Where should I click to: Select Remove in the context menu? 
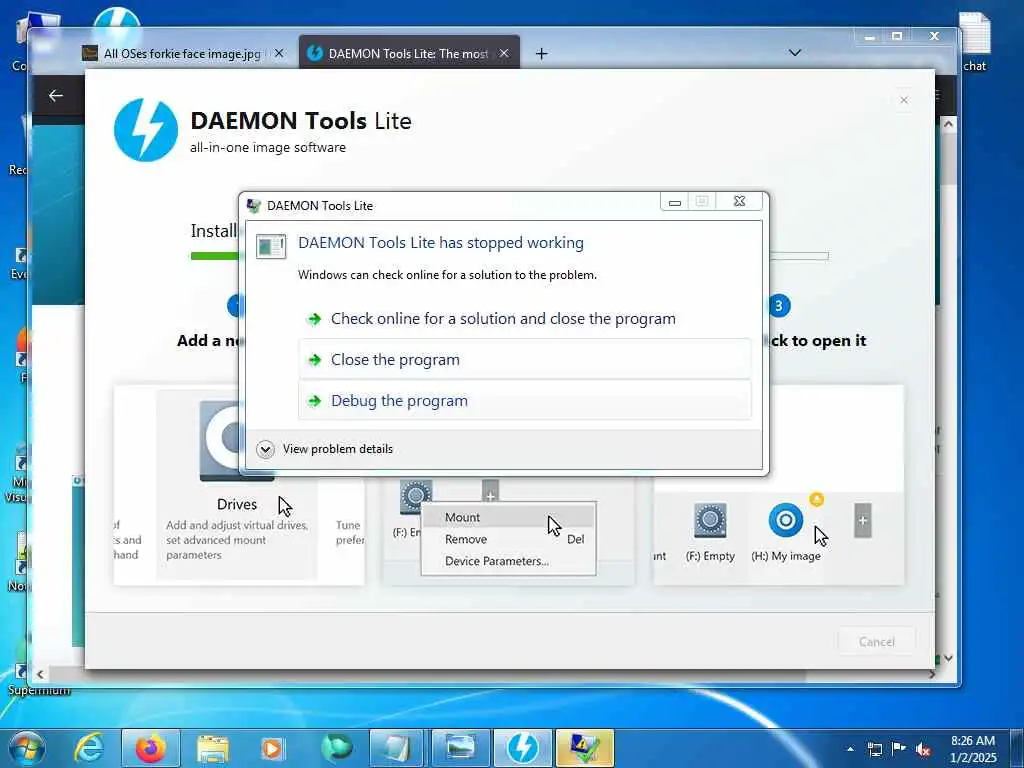pyautogui.click(x=509, y=539)
